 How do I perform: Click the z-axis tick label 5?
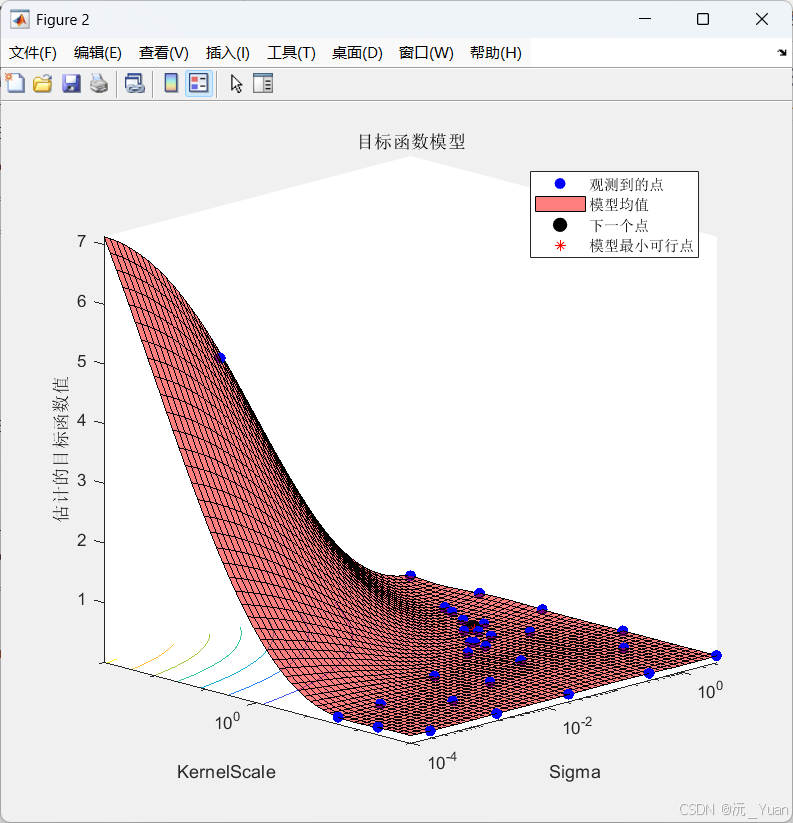click(82, 362)
